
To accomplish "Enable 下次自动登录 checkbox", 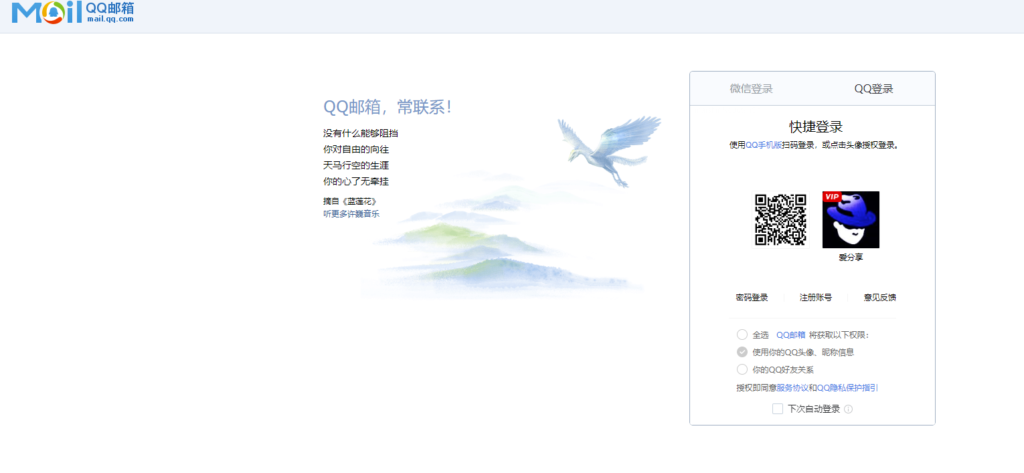I will tap(777, 409).
